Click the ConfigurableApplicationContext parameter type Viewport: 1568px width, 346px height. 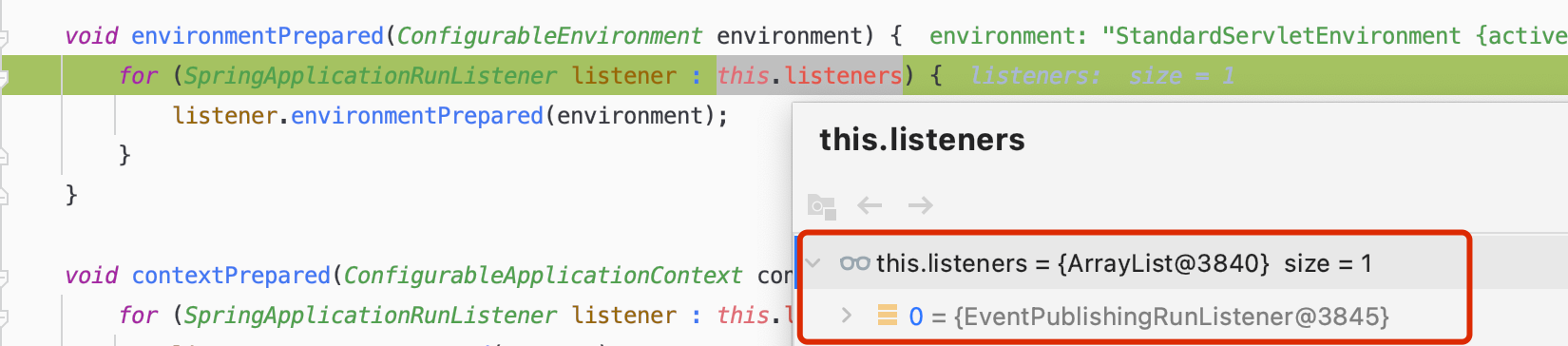(x=542, y=276)
